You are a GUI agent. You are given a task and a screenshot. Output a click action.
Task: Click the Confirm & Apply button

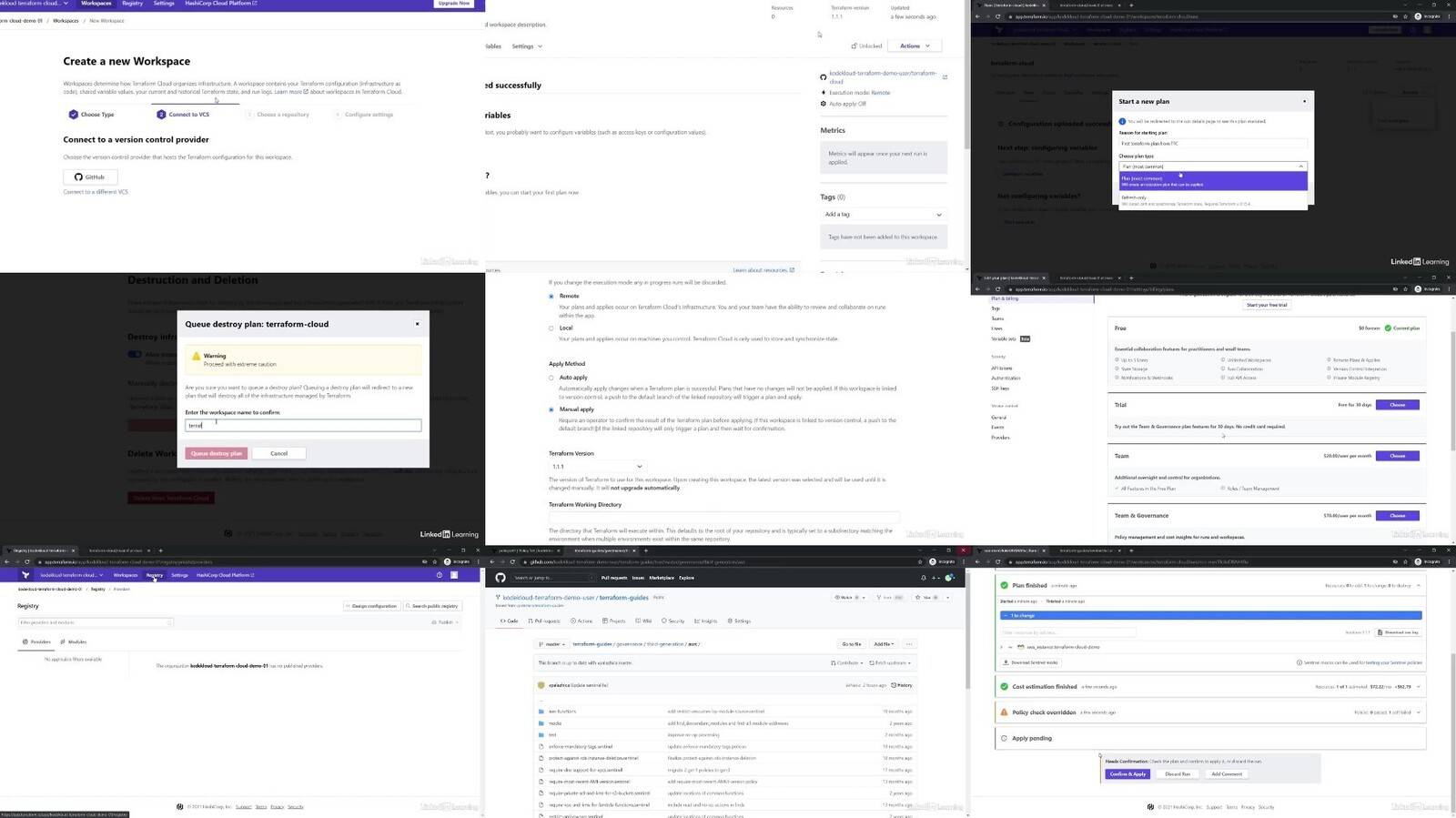pos(1127,774)
